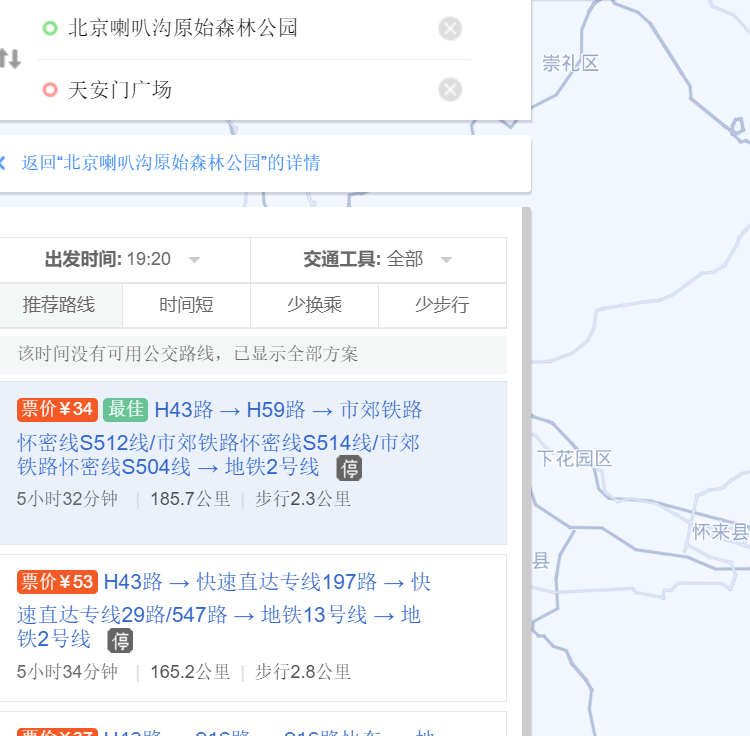Click the 最佳 badge on first route
Image resolution: width=750 pixels, height=736 pixels.
point(125,409)
